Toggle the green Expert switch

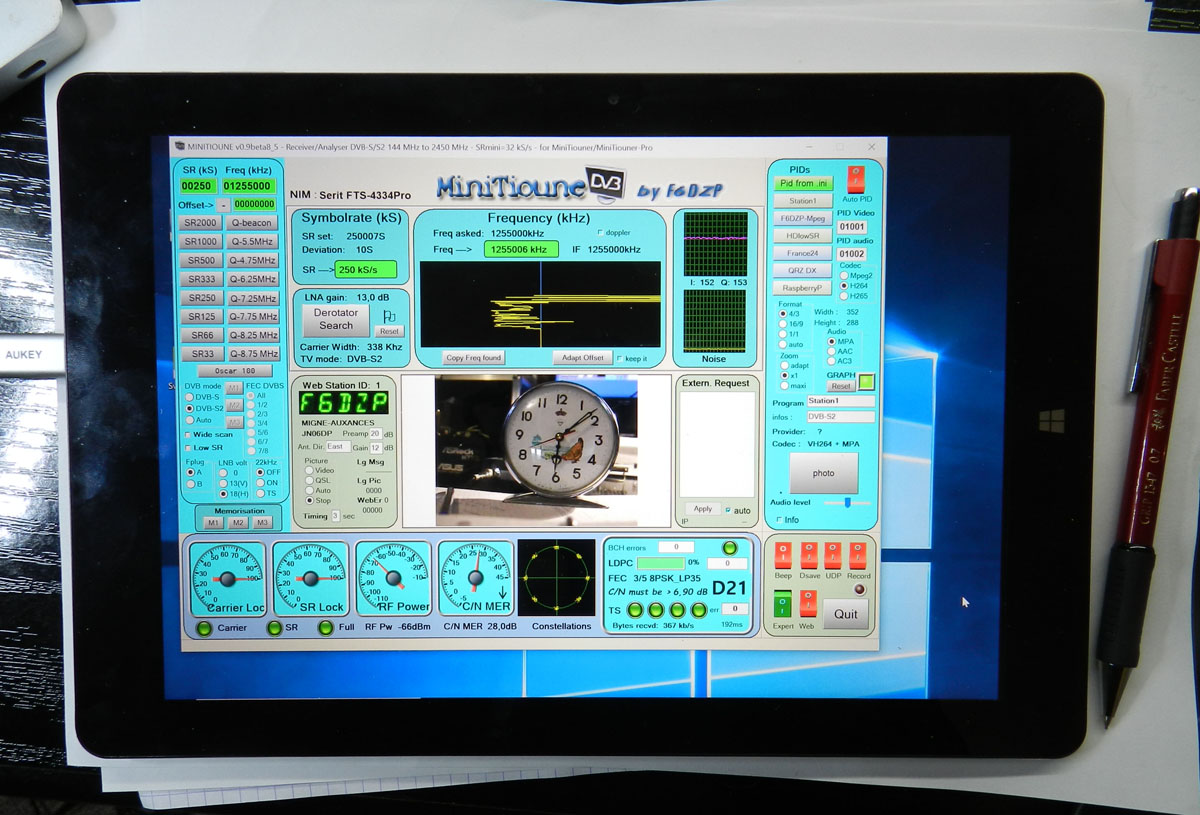[782, 604]
